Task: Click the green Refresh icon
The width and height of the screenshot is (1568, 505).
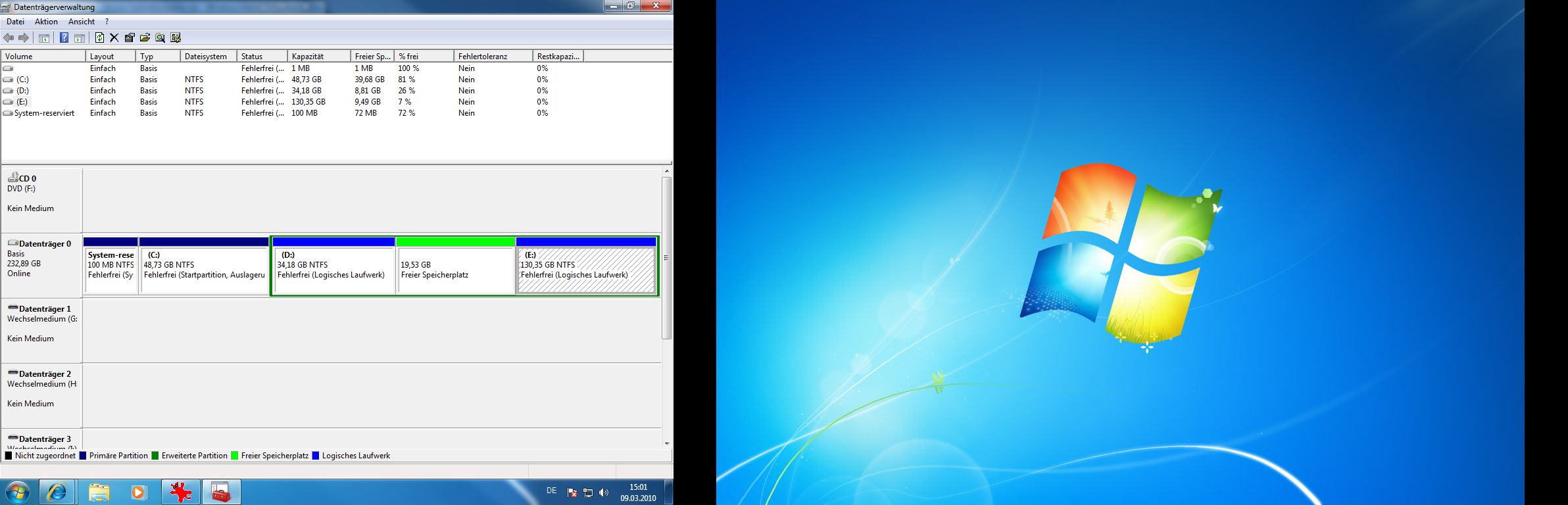Action: (x=99, y=38)
